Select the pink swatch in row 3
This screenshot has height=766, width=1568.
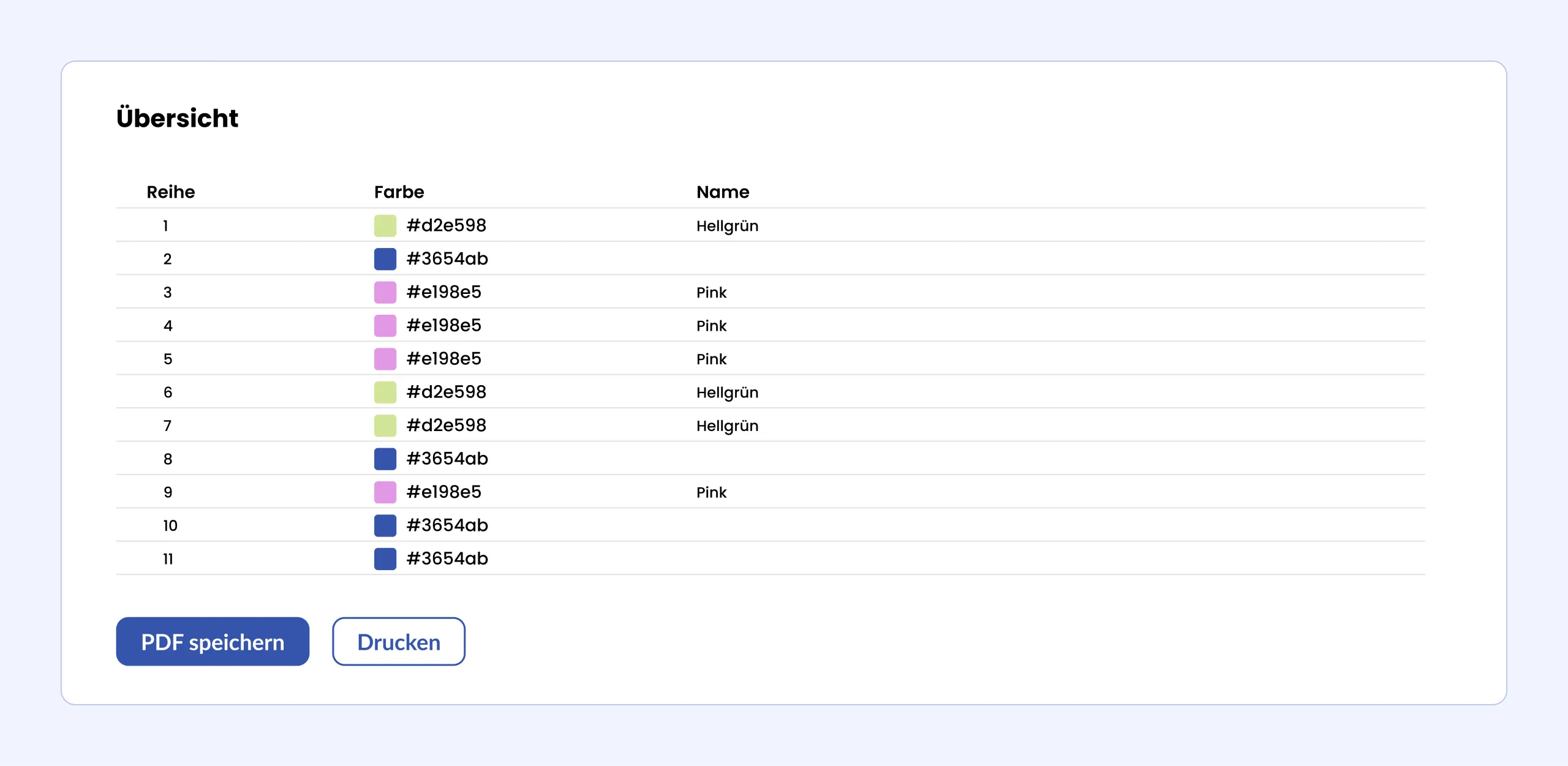(385, 292)
